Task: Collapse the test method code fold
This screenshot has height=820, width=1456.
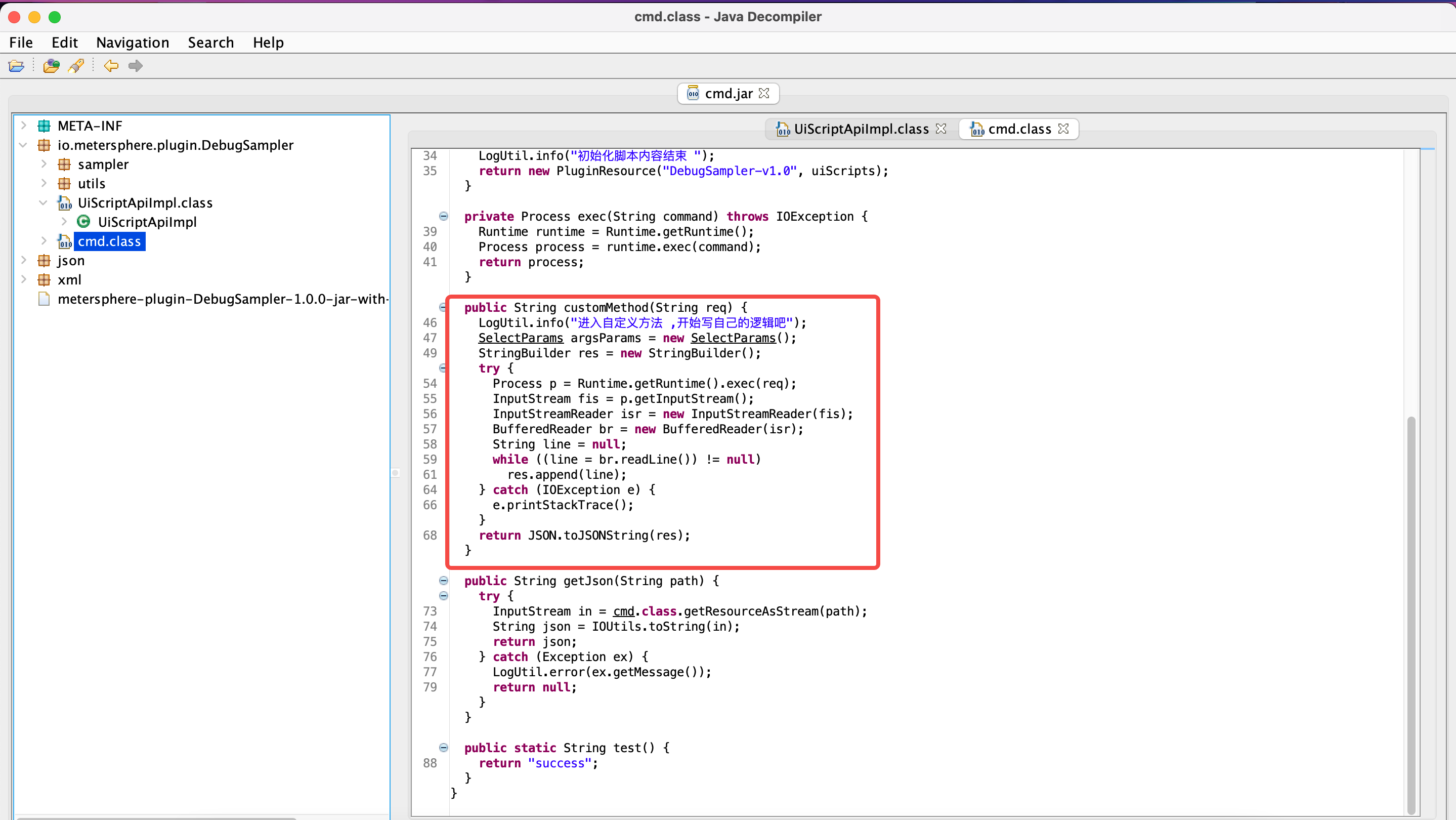Action: click(x=444, y=748)
